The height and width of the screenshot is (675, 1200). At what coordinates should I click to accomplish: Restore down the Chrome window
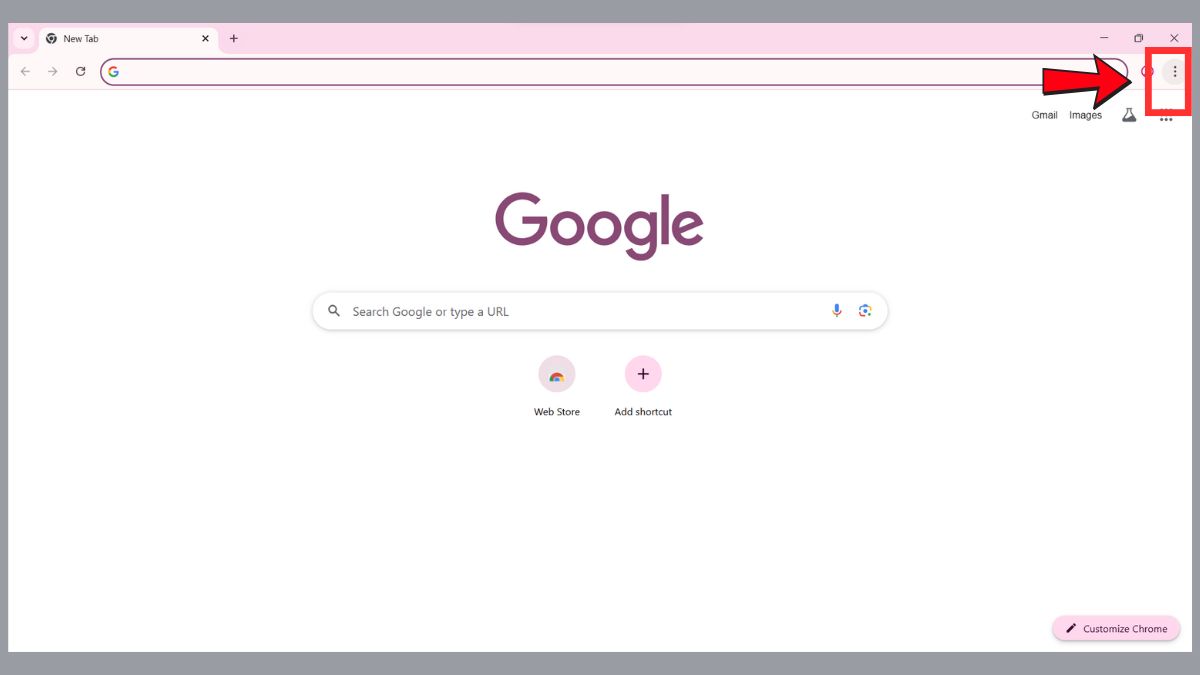1138,38
